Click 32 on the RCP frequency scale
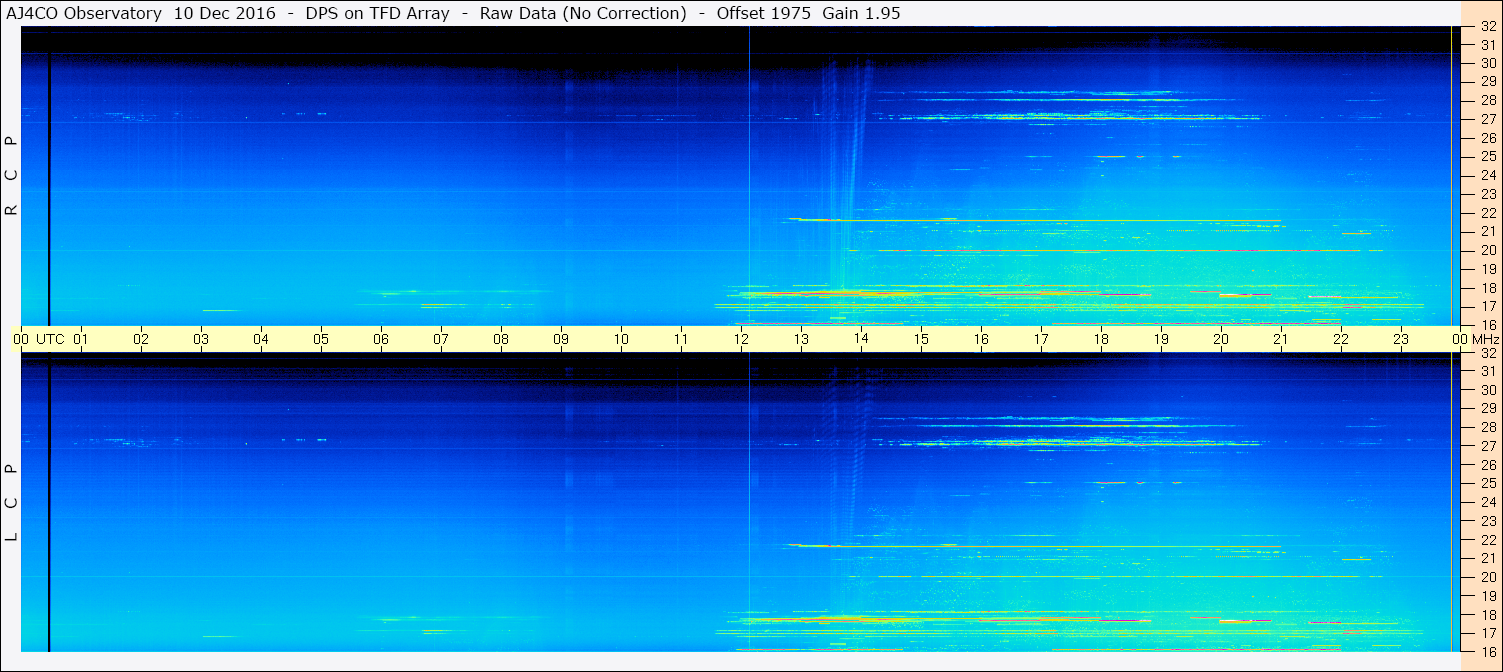The image size is (1503, 672). coord(1488,27)
